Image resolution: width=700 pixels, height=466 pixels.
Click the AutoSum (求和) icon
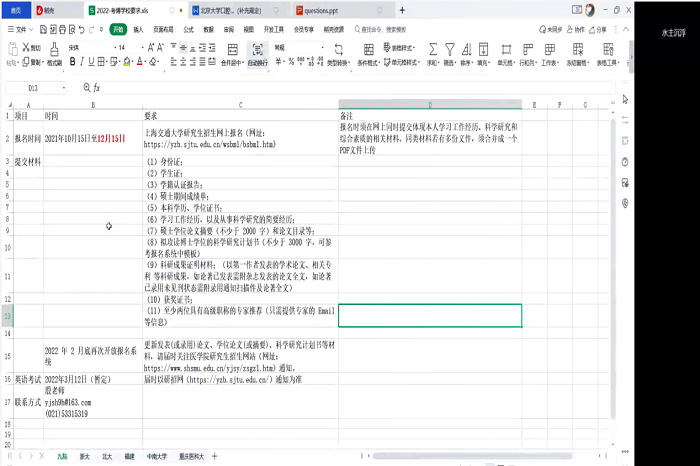[x=433, y=48]
